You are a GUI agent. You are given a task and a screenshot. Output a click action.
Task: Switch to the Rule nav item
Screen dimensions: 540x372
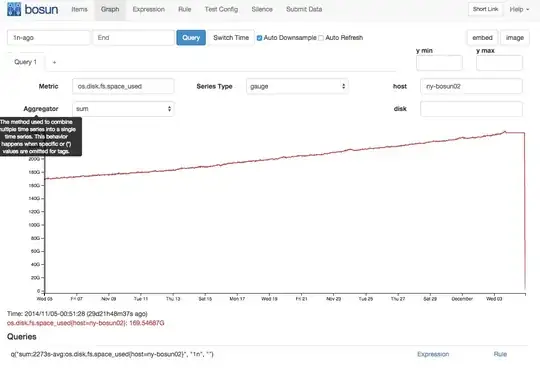point(185,9)
